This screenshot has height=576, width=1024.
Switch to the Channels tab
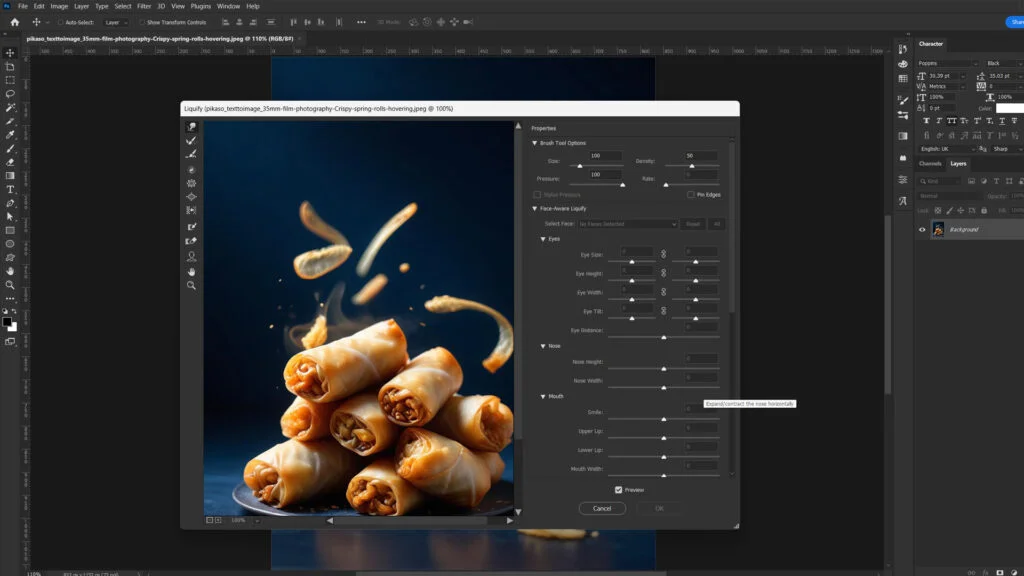point(930,164)
